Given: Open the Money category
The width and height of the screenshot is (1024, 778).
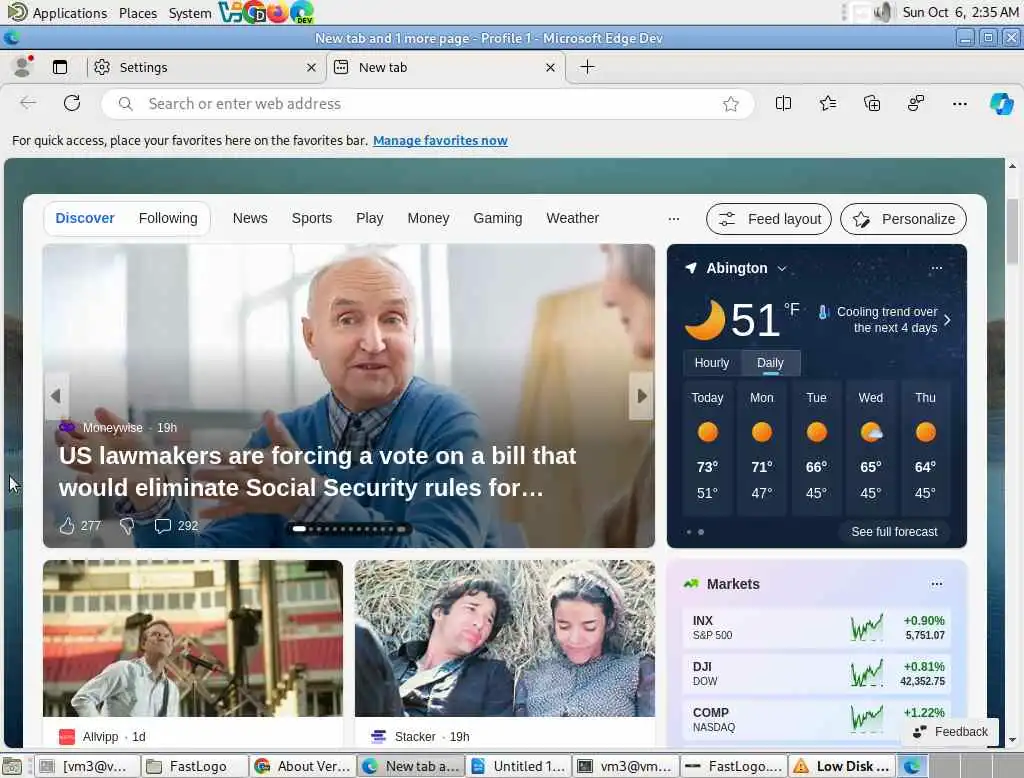Looking at the screenshot, I should (x=428, y=218).
